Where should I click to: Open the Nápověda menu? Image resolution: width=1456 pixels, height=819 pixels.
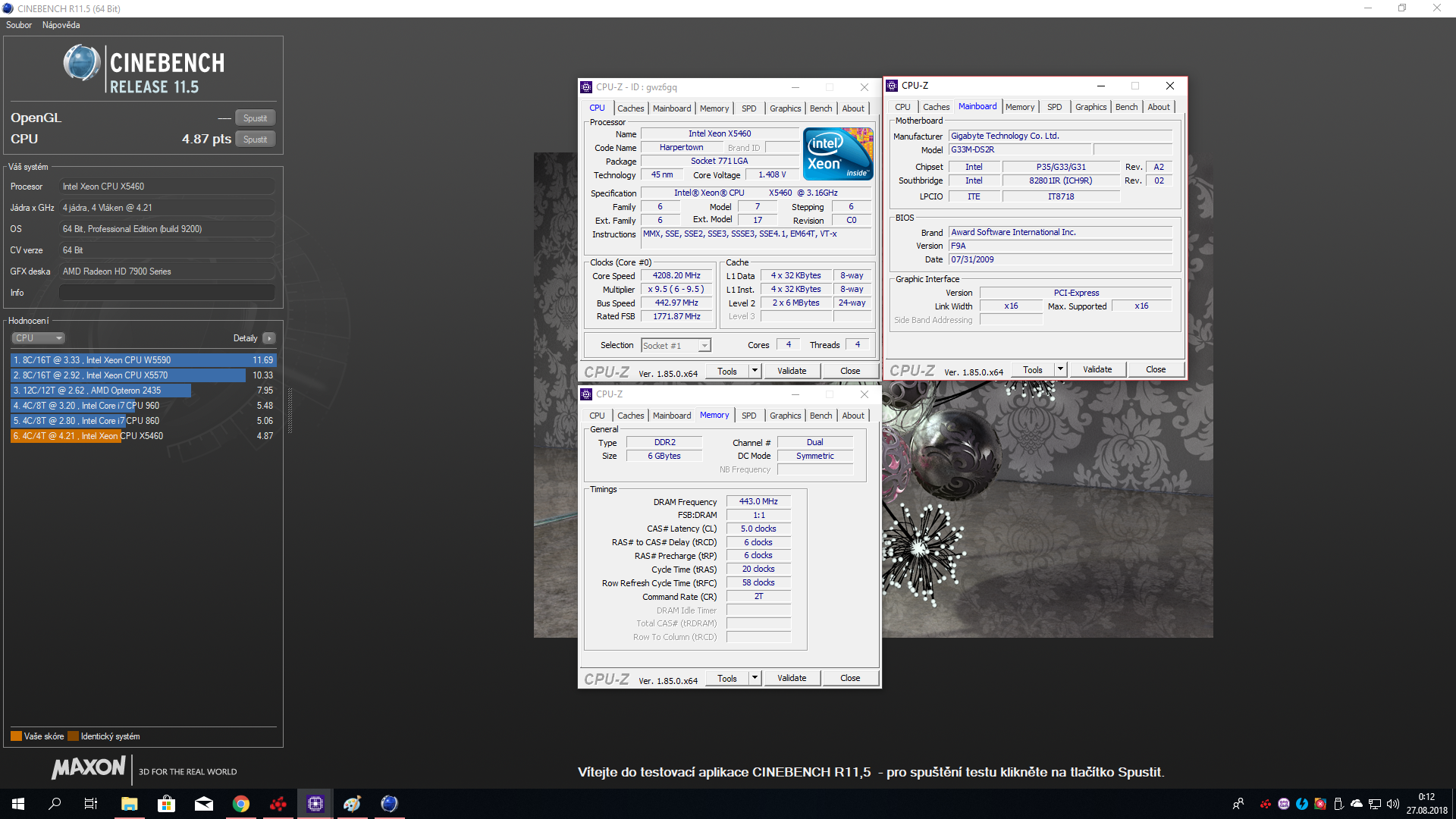(61, 25)
